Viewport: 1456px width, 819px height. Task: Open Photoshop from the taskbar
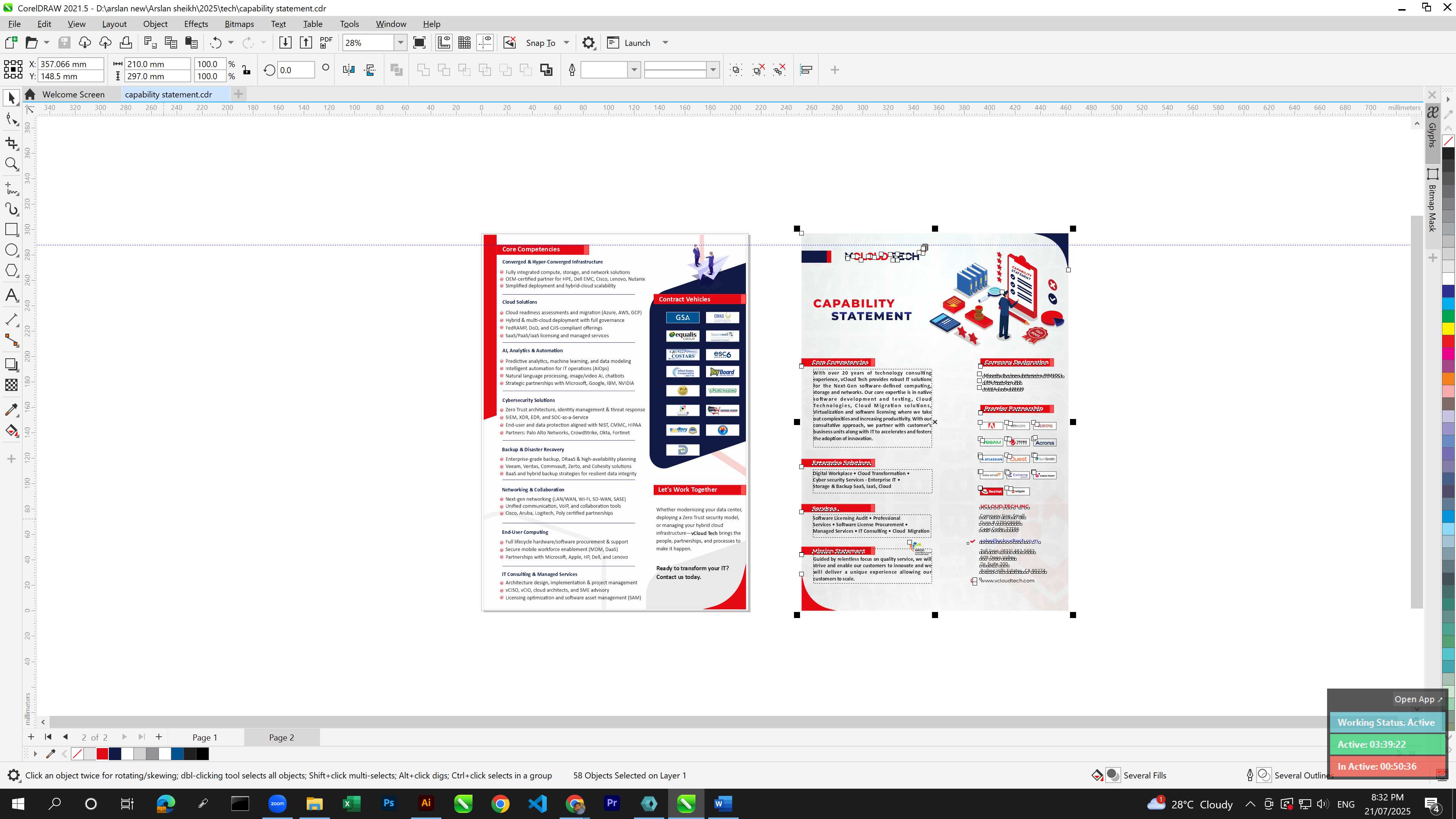pyautogui.click(x=388, y=803)
